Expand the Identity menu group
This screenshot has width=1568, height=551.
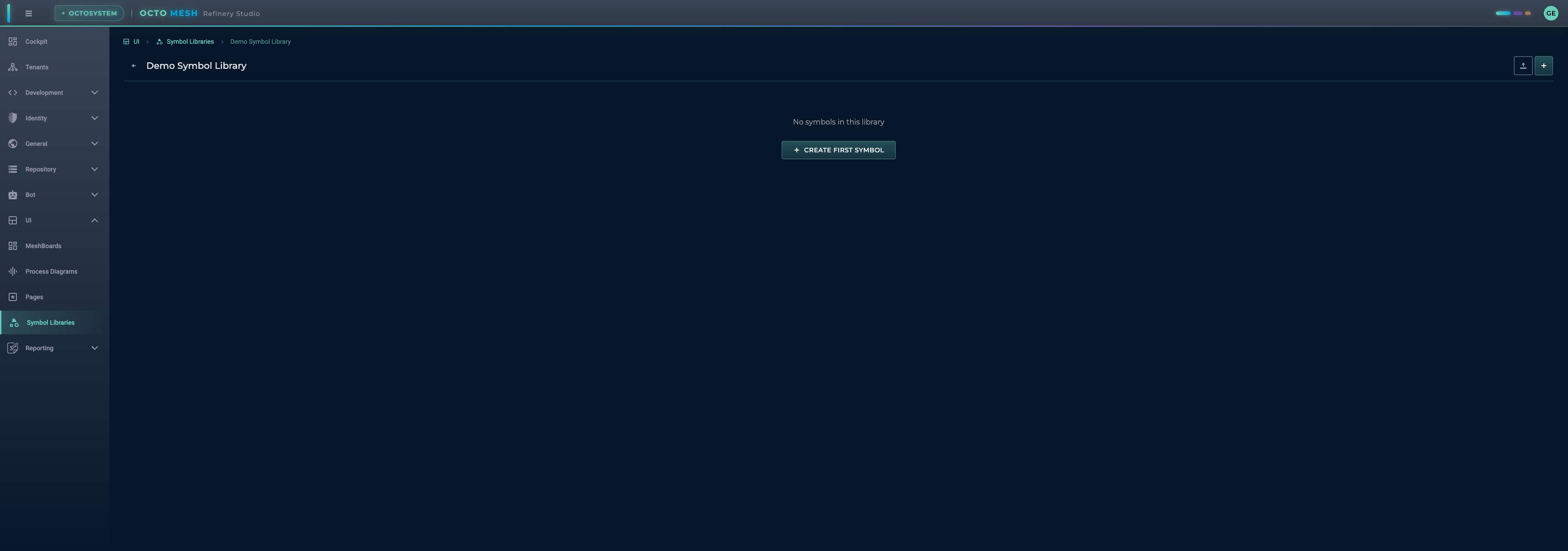[94, 118]
